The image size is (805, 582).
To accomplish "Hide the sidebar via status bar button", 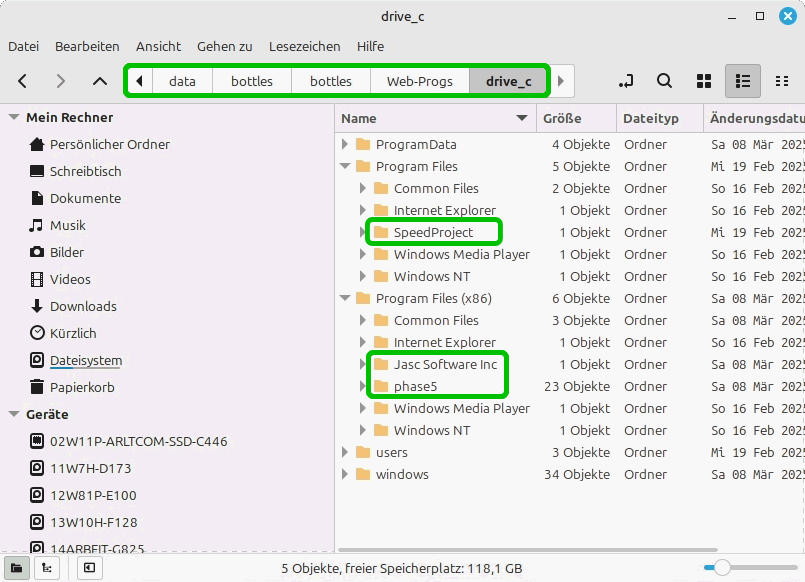I will tap(89, 568).
